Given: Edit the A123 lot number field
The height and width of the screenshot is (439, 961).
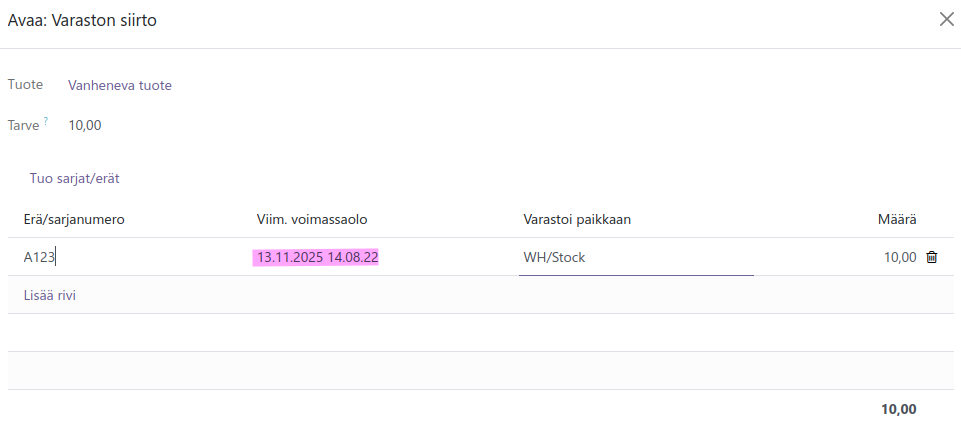Looking at the screenshot, I should pos(120,257).
